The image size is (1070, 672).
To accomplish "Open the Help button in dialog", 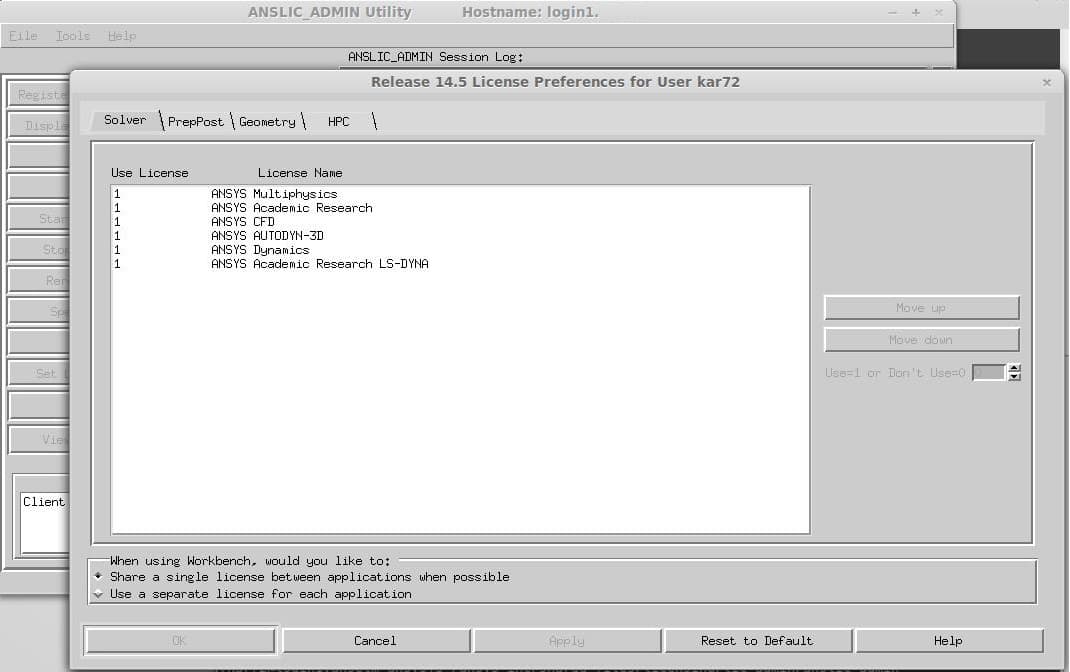I will [x=948, y=641].
